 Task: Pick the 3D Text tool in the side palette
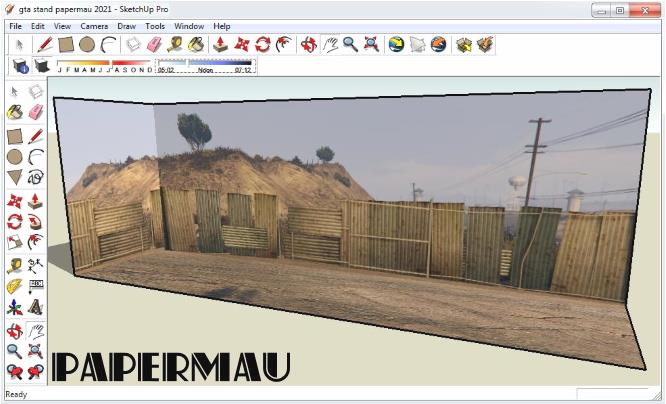pos(36,307)
